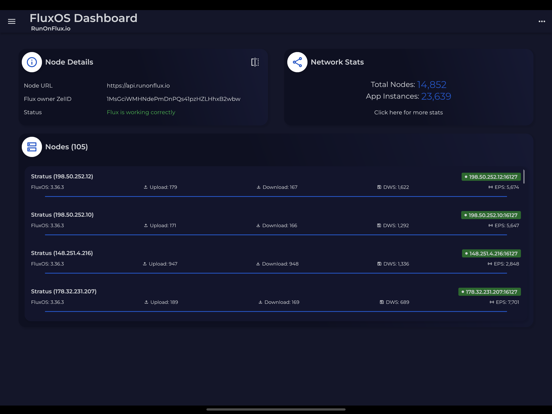The height and width of the screenshot is (414, 552).
Task: Click progress bar under Stratus 198.50.252.12
Action: click(276, 196)
